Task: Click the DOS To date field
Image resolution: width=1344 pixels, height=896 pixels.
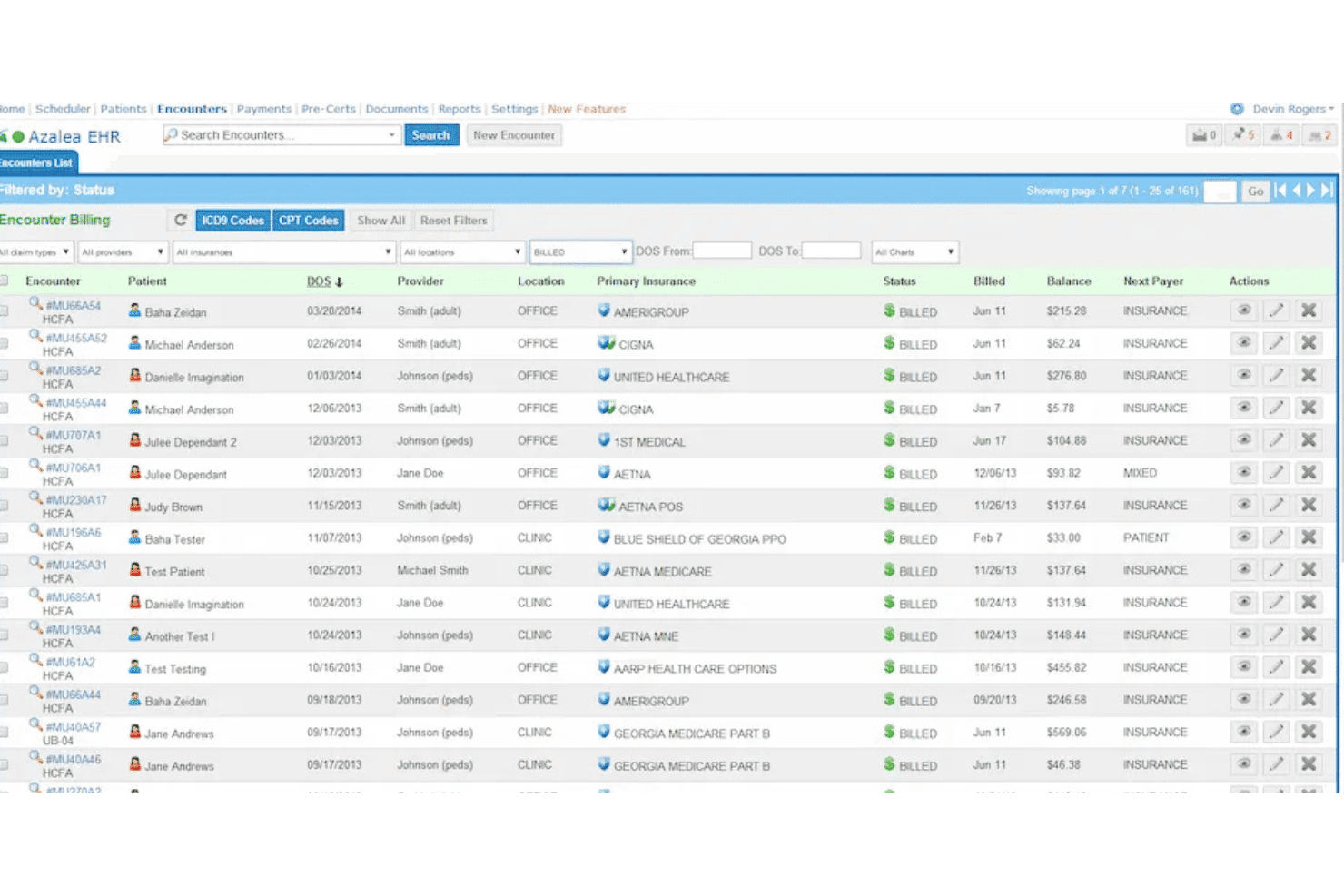Action: pos(831,251)
